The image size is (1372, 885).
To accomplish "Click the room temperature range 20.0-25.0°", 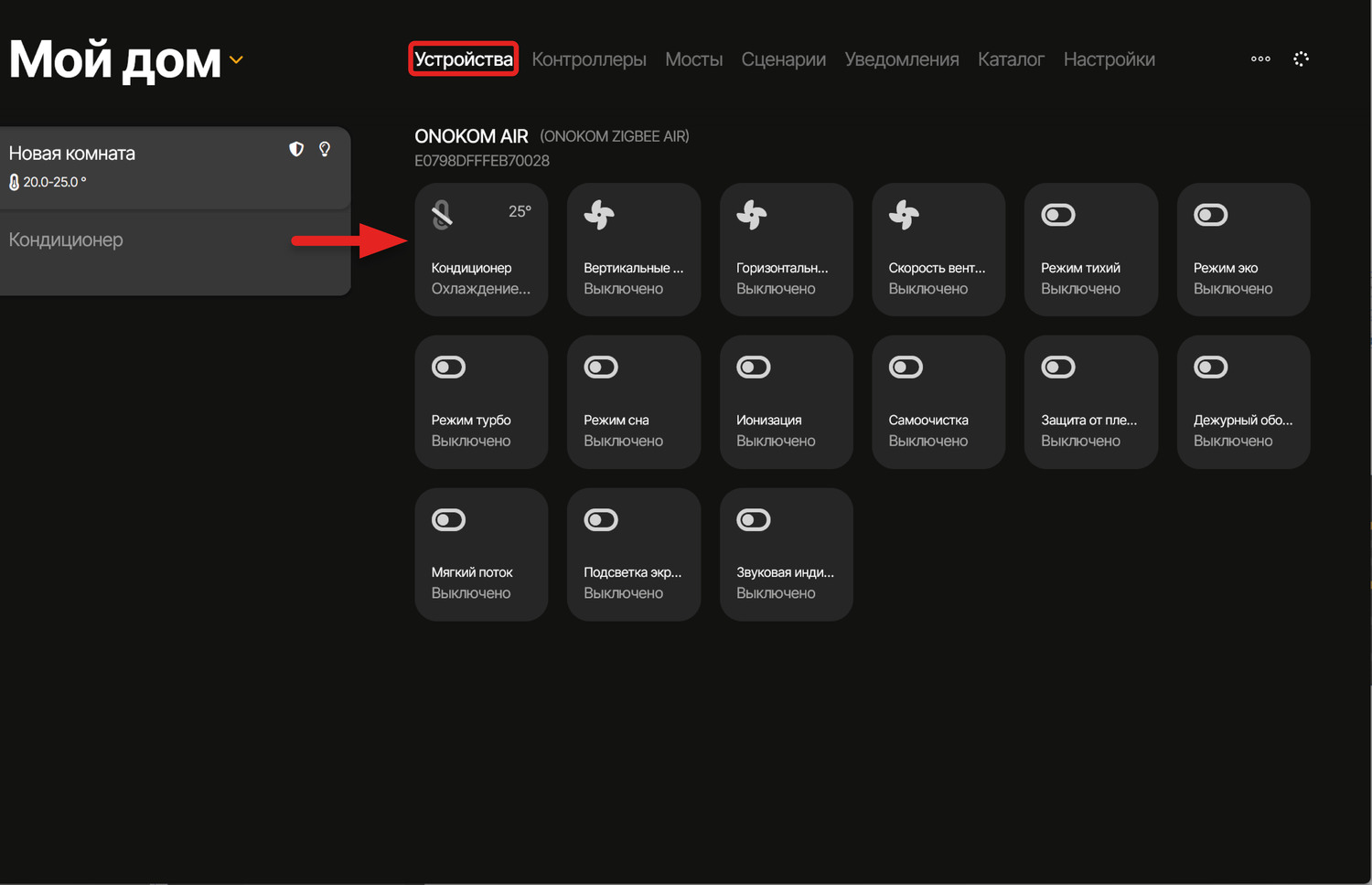I will [x=54, y=182].
